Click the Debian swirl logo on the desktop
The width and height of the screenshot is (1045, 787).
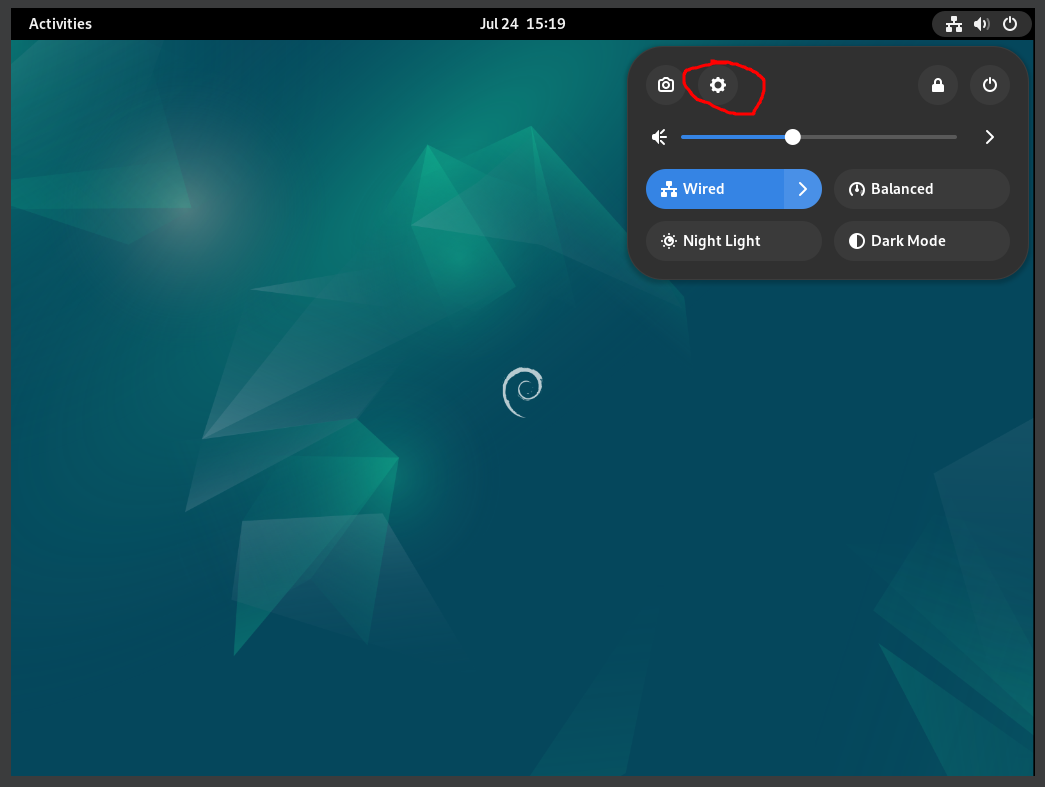click(x=522, y=392)
